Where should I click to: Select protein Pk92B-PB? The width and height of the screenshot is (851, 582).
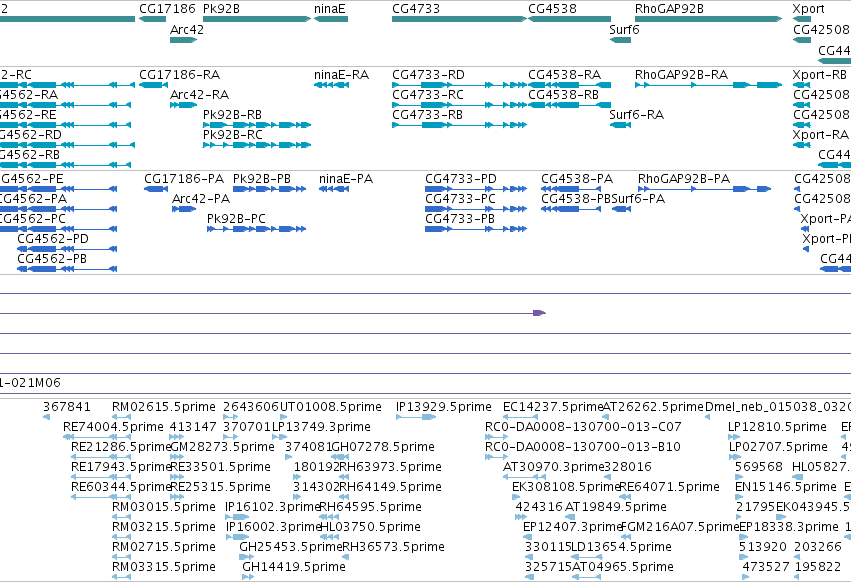click(262, 179)
